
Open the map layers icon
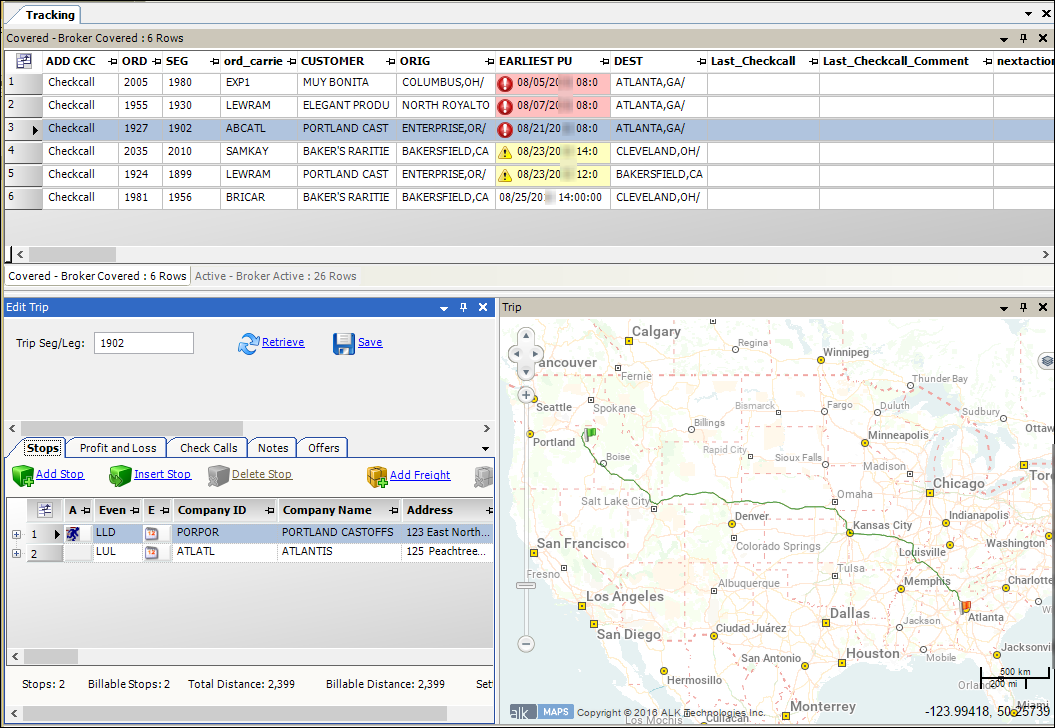1046,361
